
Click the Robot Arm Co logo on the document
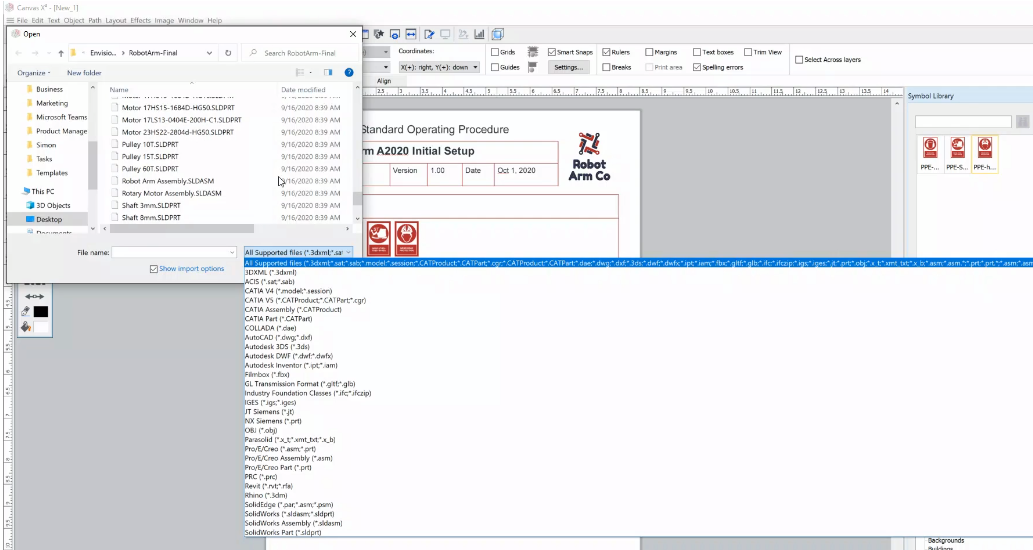pos(589,157)
